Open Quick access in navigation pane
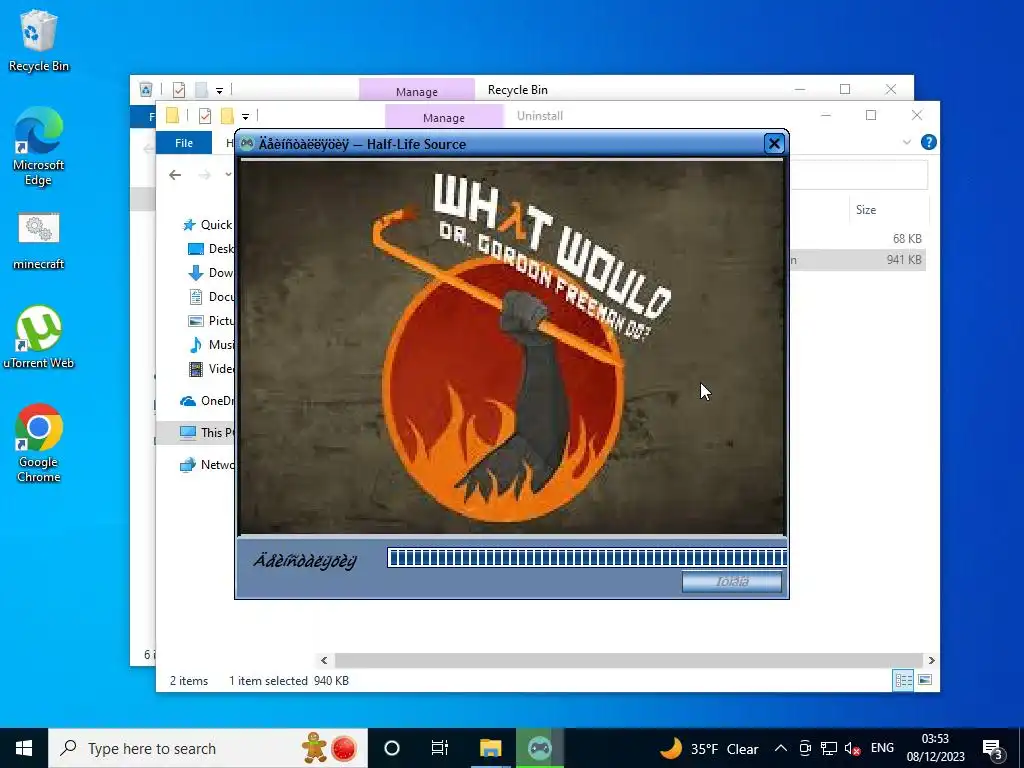Image resolution: width=1024 pixels, height=768 pixels. pos(207,225)
